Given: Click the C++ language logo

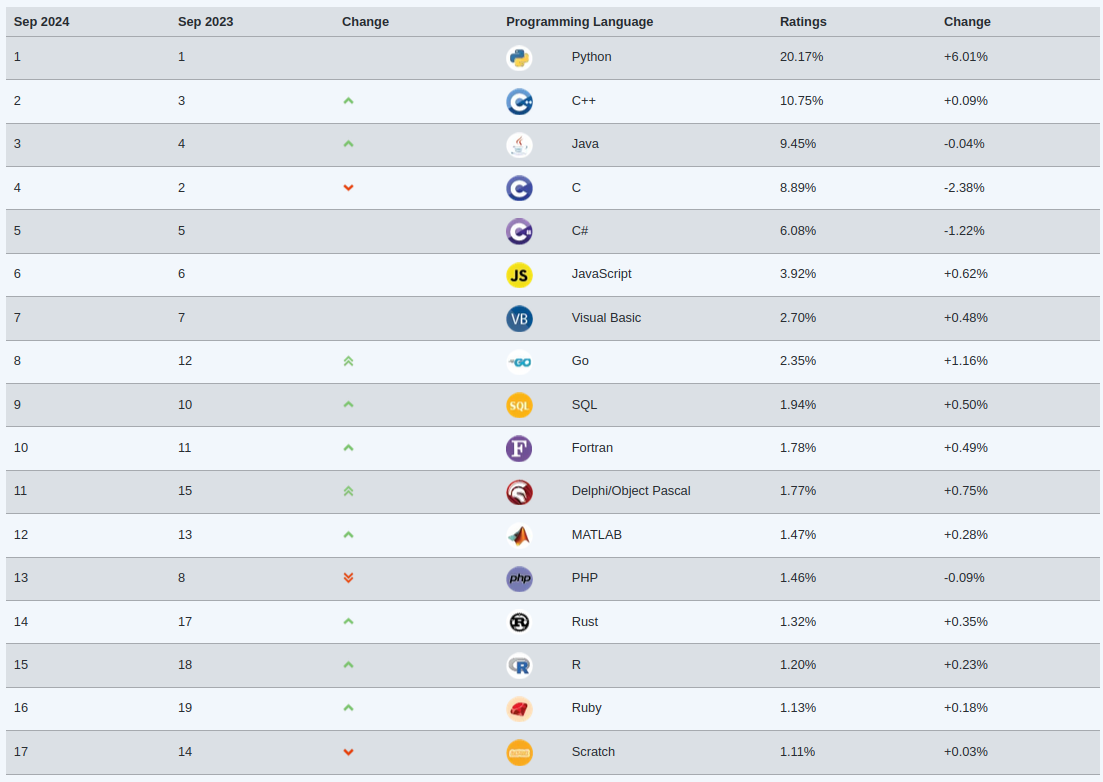Looking at the screenshot, I should [519, 101].
